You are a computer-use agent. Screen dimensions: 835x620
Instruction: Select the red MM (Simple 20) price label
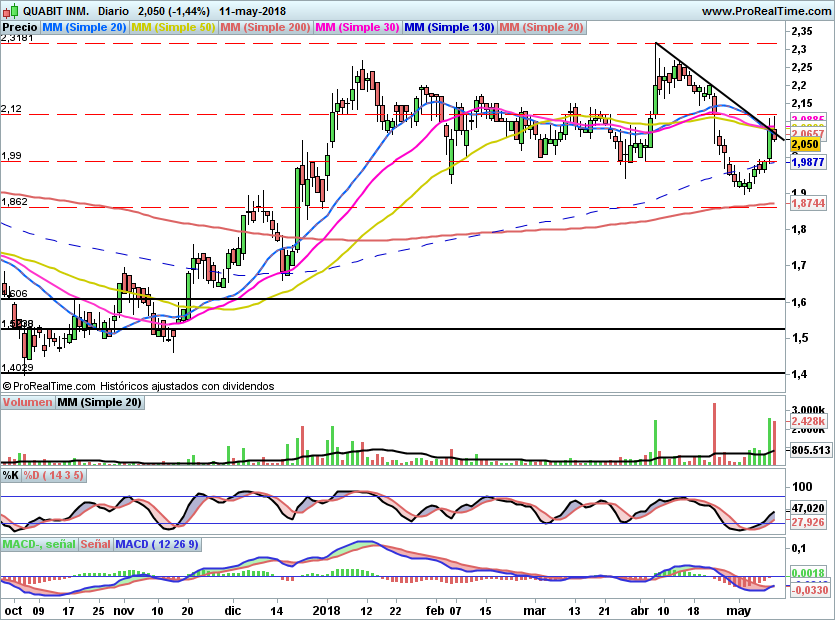(x=542, y=27)
